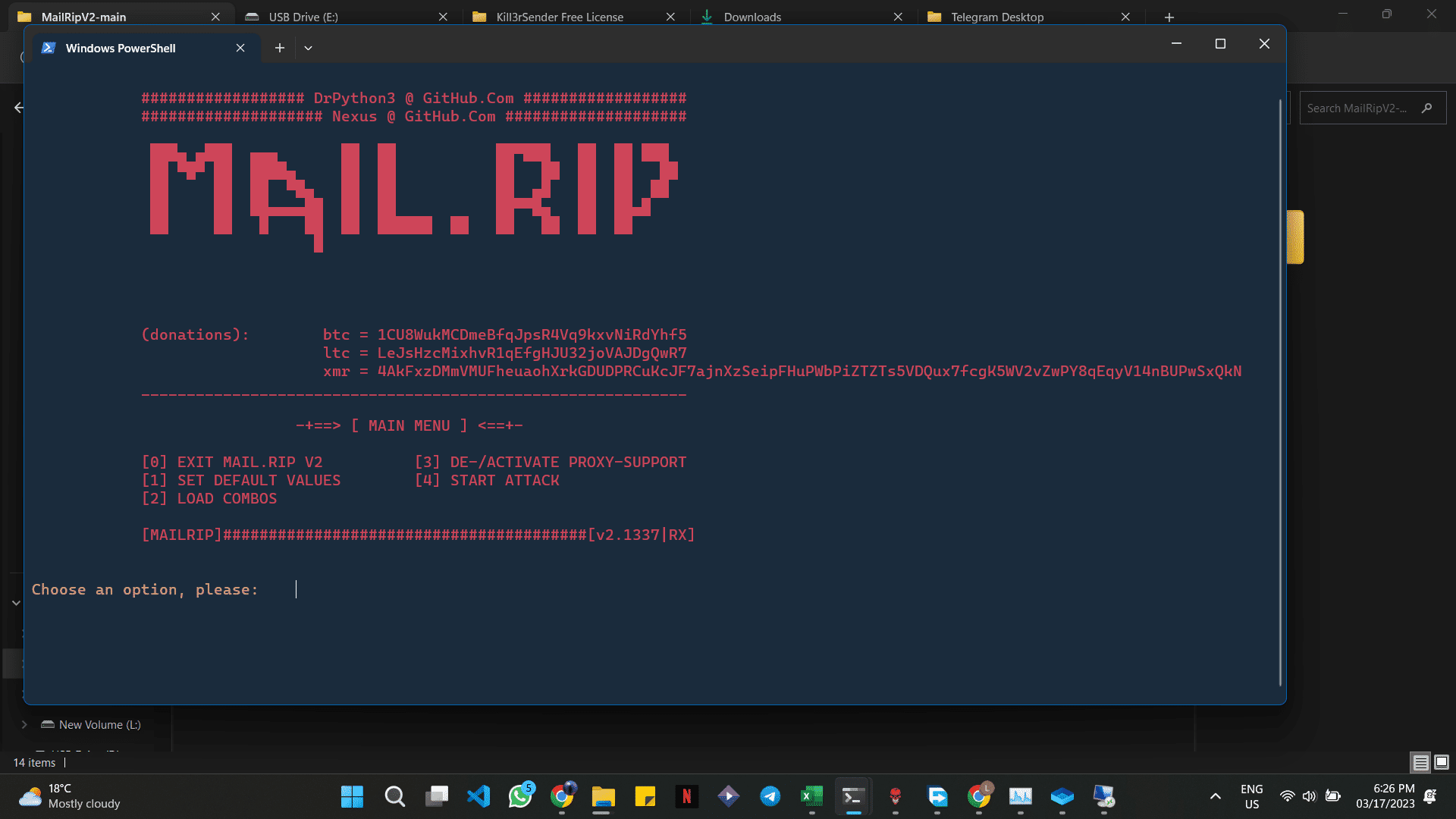Image resolution: width=1456 pixels, height=819 pixels.
Task: Launch Netflix from the taskbar
Action: tap(687, 796)
